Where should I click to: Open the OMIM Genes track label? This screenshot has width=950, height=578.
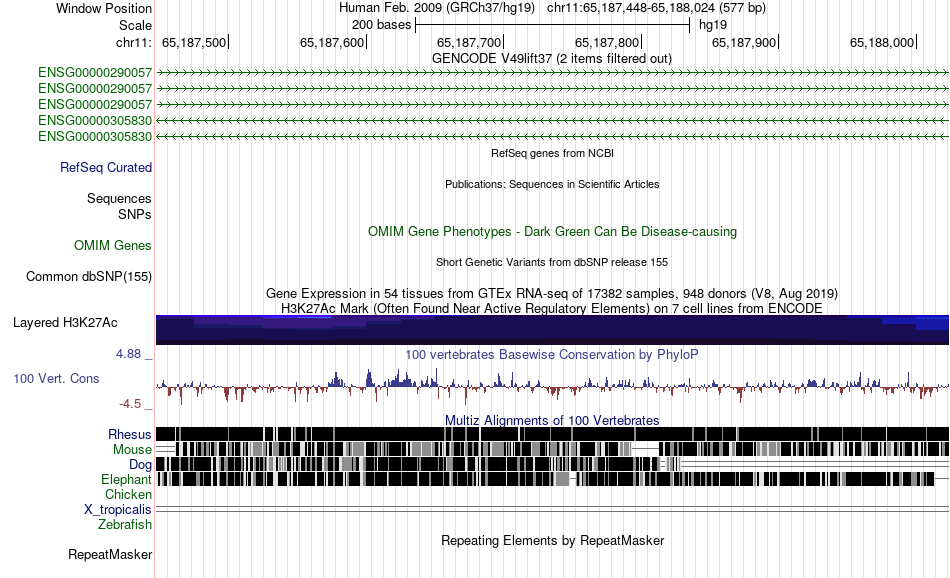[112, 245]
